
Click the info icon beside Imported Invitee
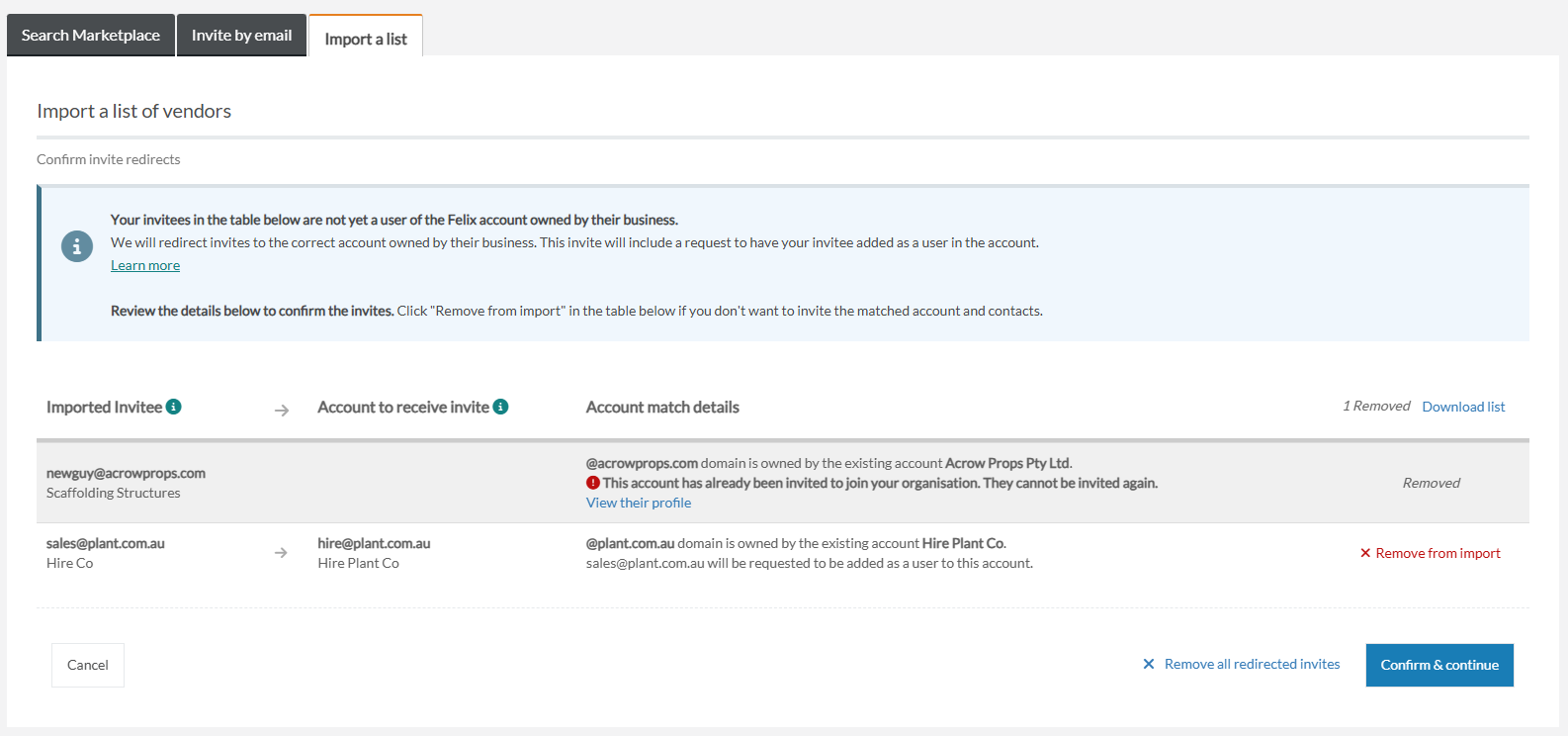(x=174, y=407)
